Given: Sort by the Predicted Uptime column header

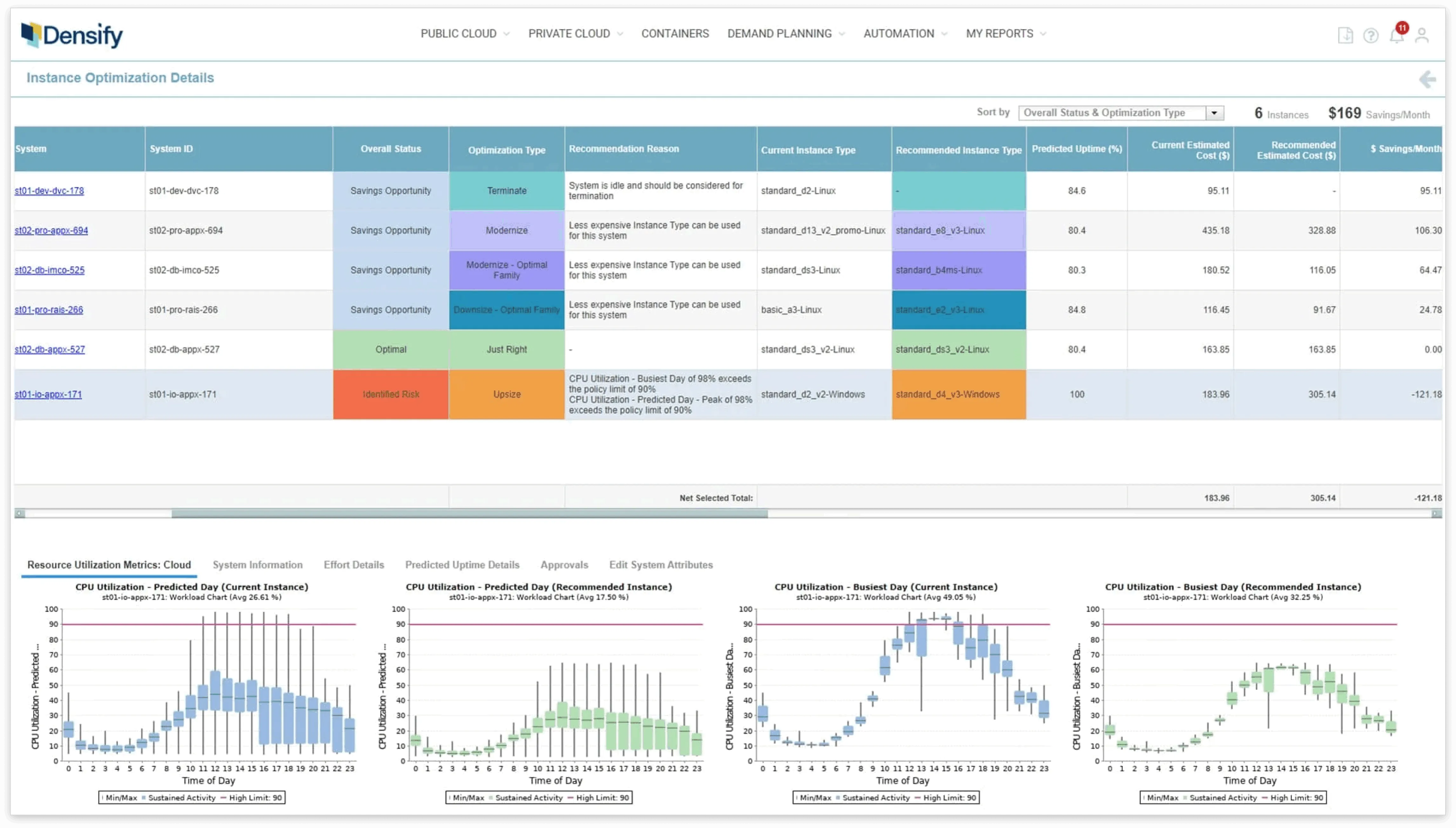Looking at the screenshot, I should pyautogui.click(x=1076, y=148).
